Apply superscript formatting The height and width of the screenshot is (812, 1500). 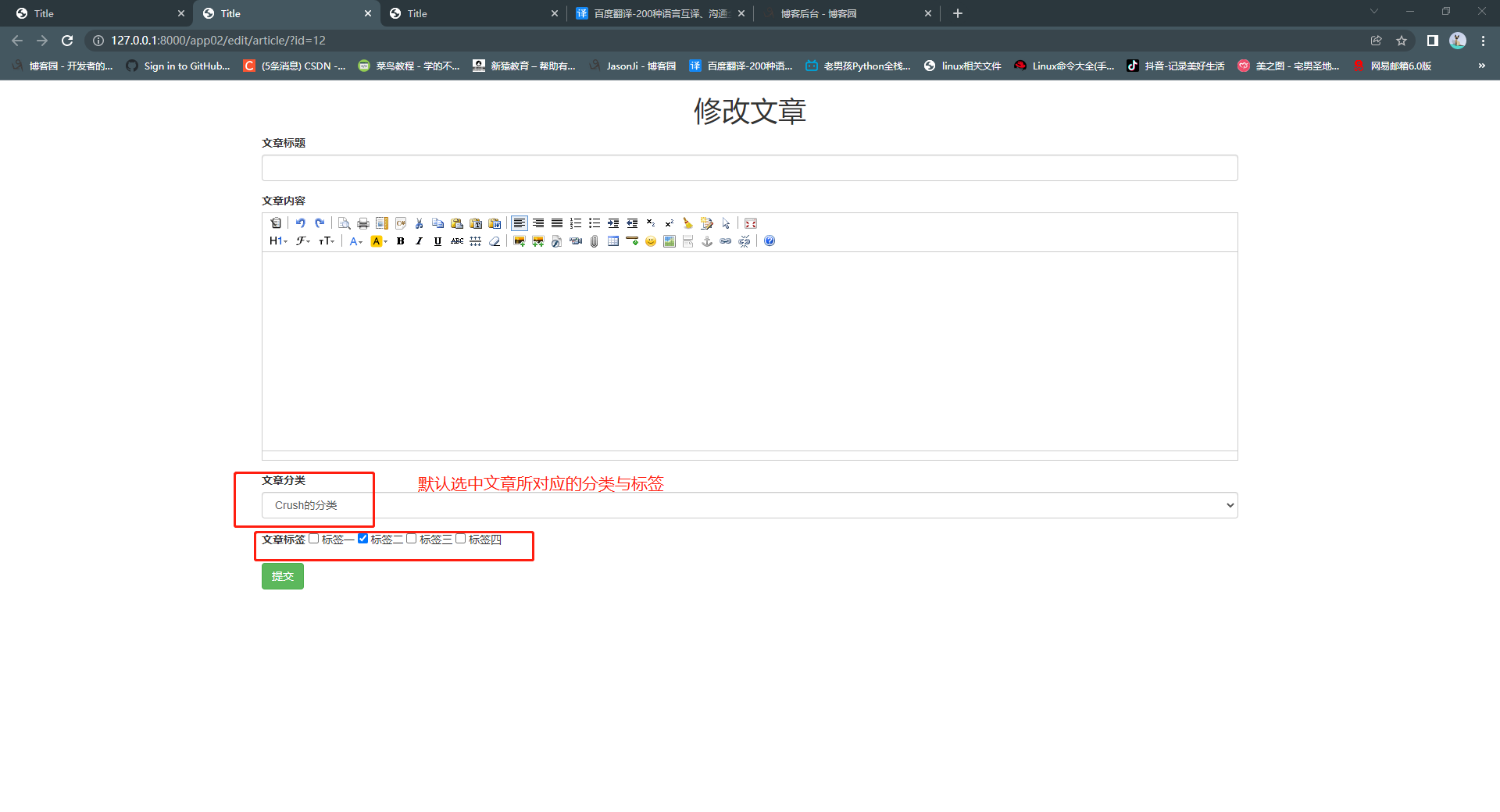tap(669, 223)
